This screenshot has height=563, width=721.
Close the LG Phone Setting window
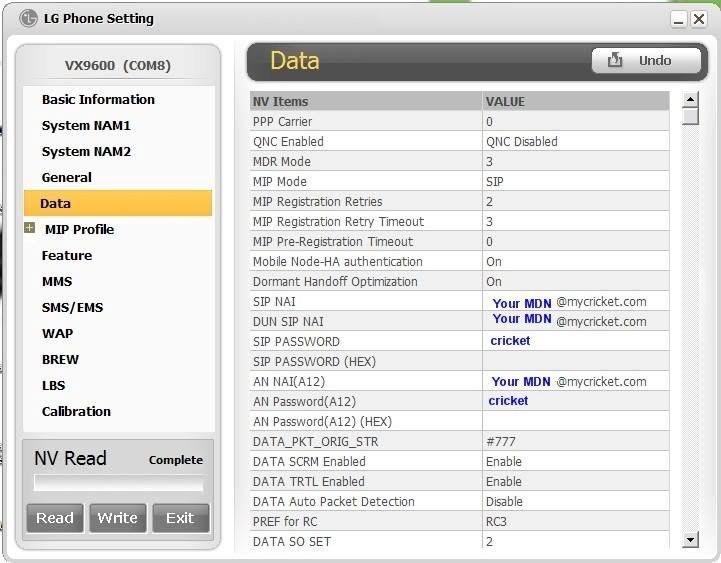tap(699, 19)
